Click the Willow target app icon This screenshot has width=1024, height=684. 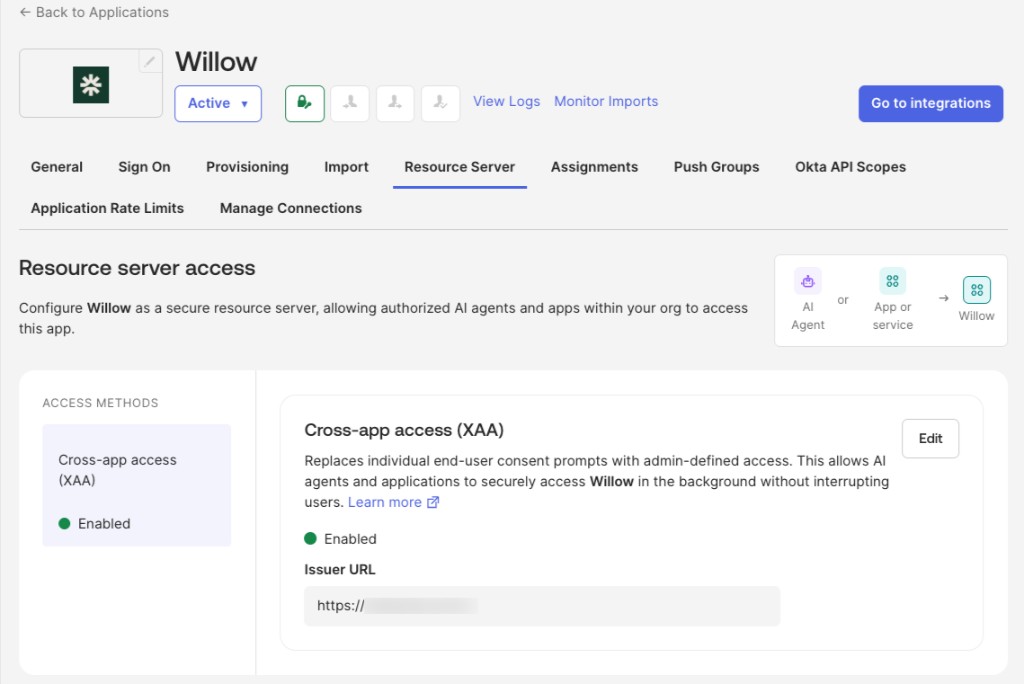click(976, 290)
